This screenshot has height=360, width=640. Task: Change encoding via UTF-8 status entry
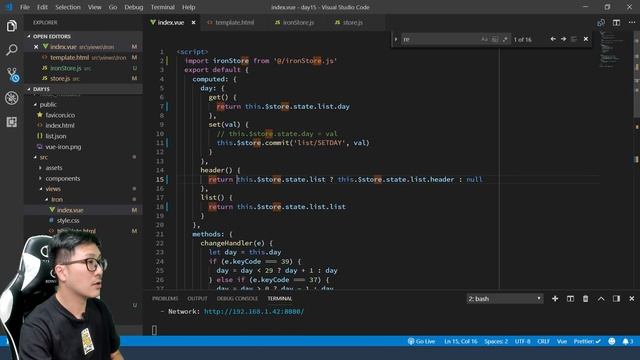pos(522,341)
